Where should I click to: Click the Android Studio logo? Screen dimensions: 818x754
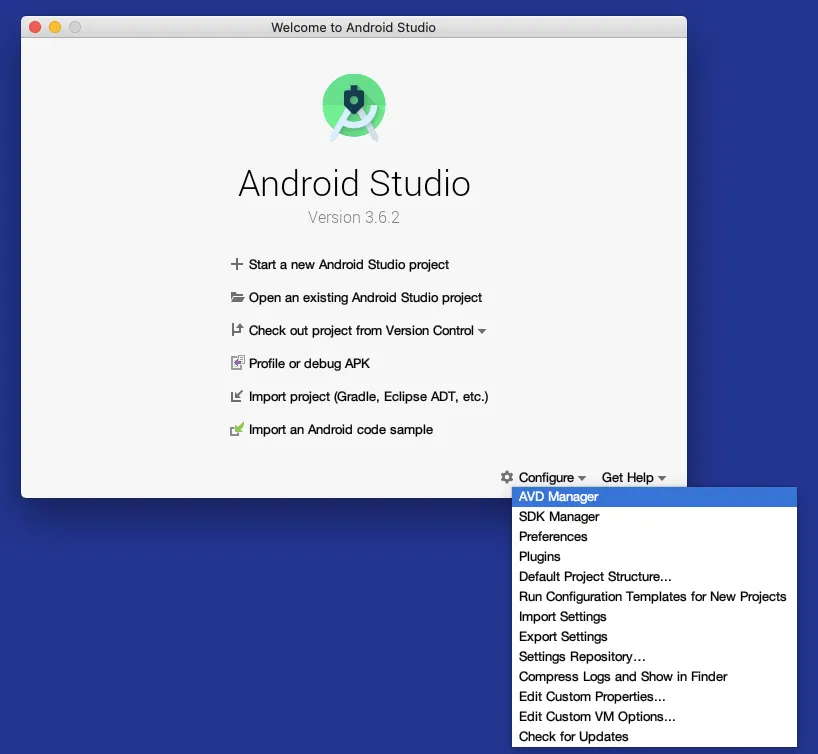354,107
